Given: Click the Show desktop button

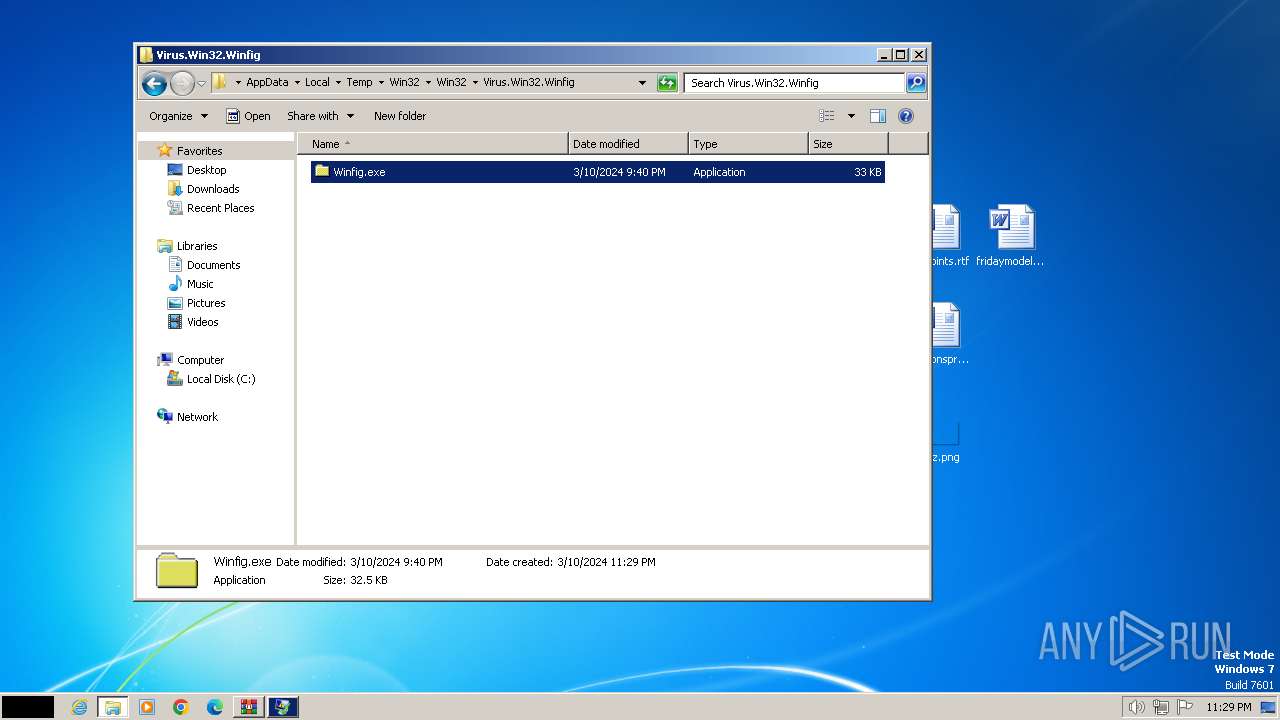Looking at the screenshot, I should click(x=1268, y=707).
